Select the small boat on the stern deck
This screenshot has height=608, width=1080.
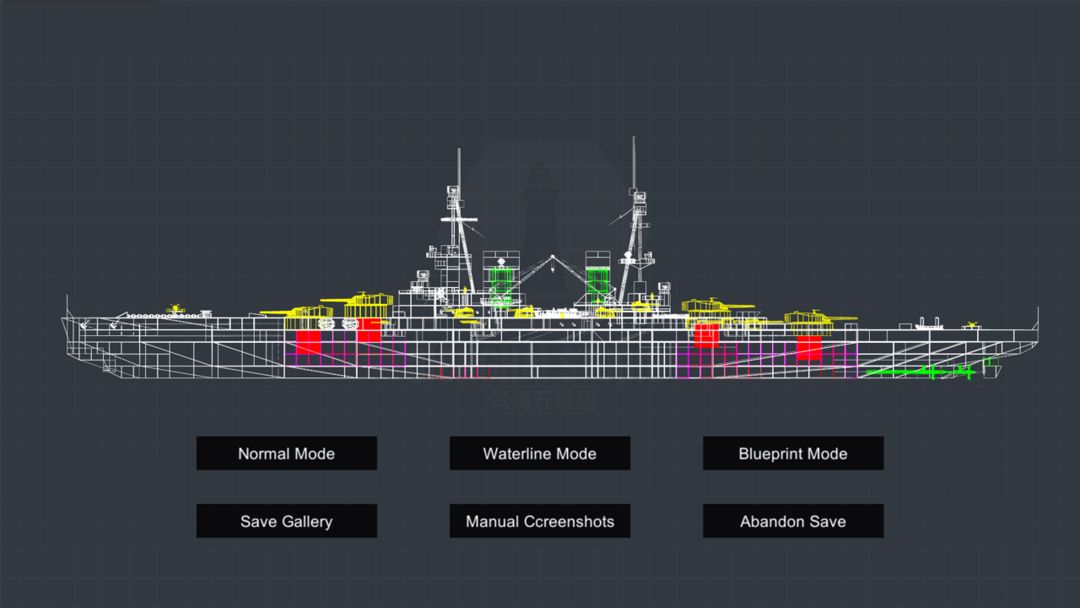929,324
